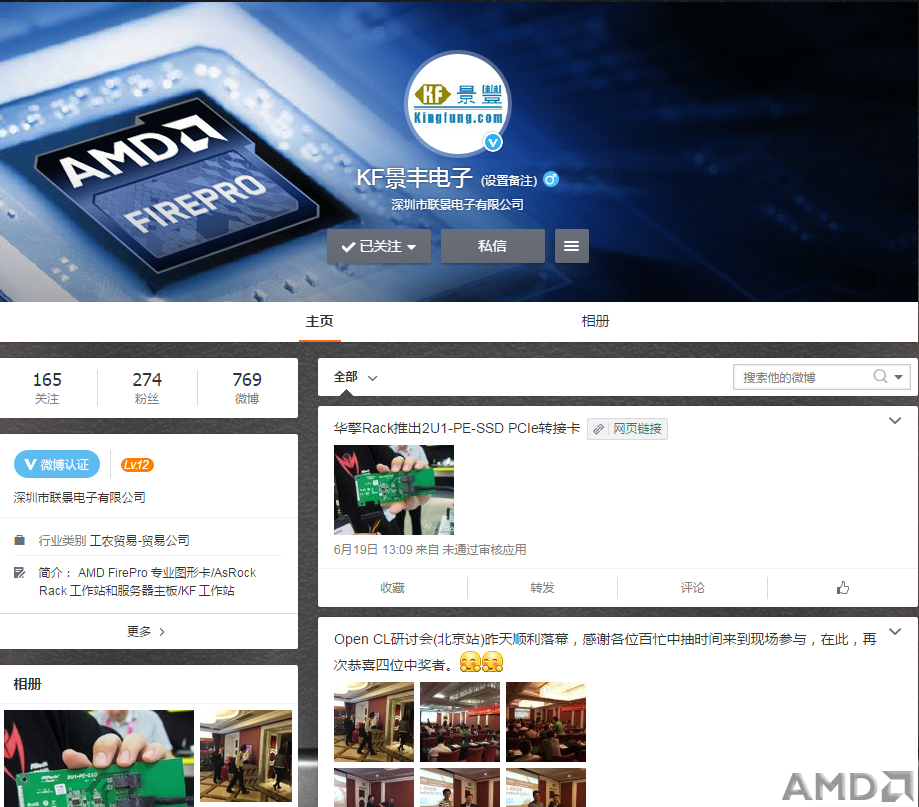Click the 微博认证 verification badge
This screenshot has height=807, width=919.
57,464
